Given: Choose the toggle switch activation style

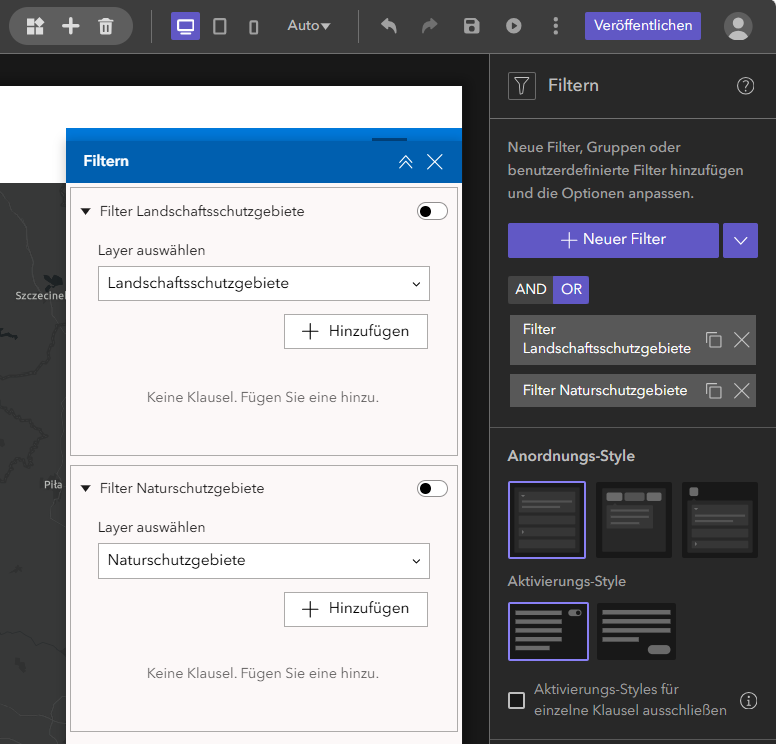Looking at the screenshot, I should pos(548,631).
